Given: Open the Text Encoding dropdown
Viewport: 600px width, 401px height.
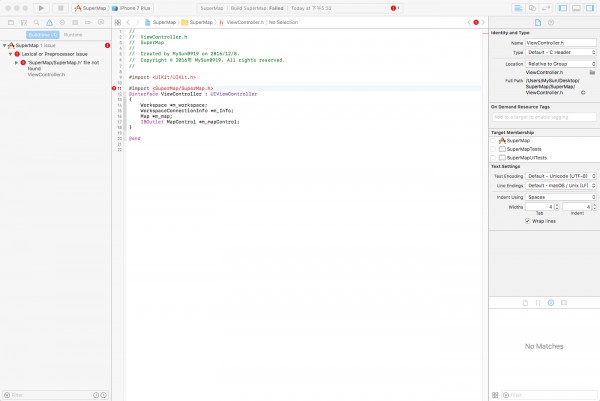Looking at the screenshot, I should pyautogui.click(x=561, y=176).
